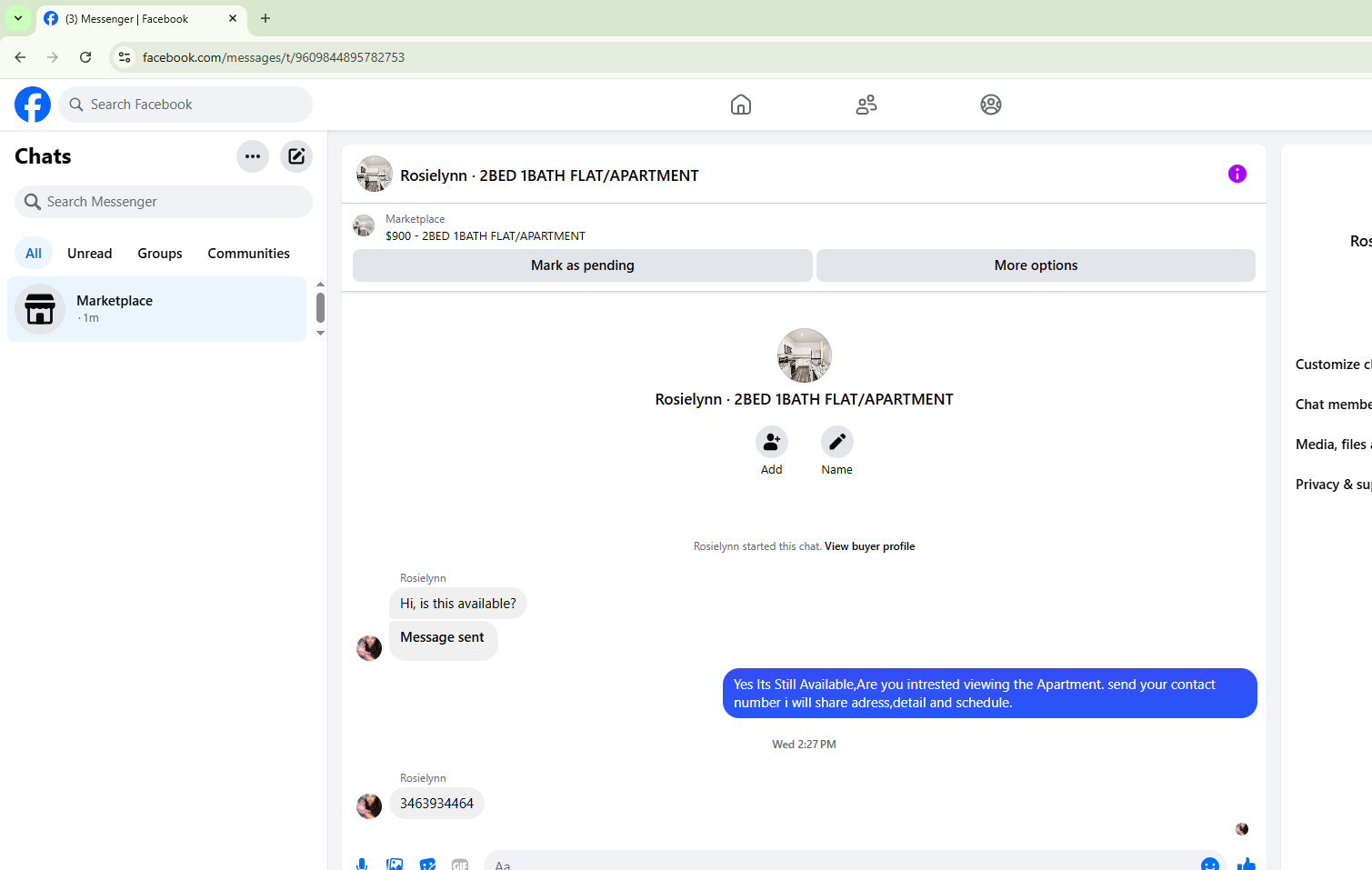
Task: Open the GIF picker icon
Action: pyautogui.click(x=460, y=864)
